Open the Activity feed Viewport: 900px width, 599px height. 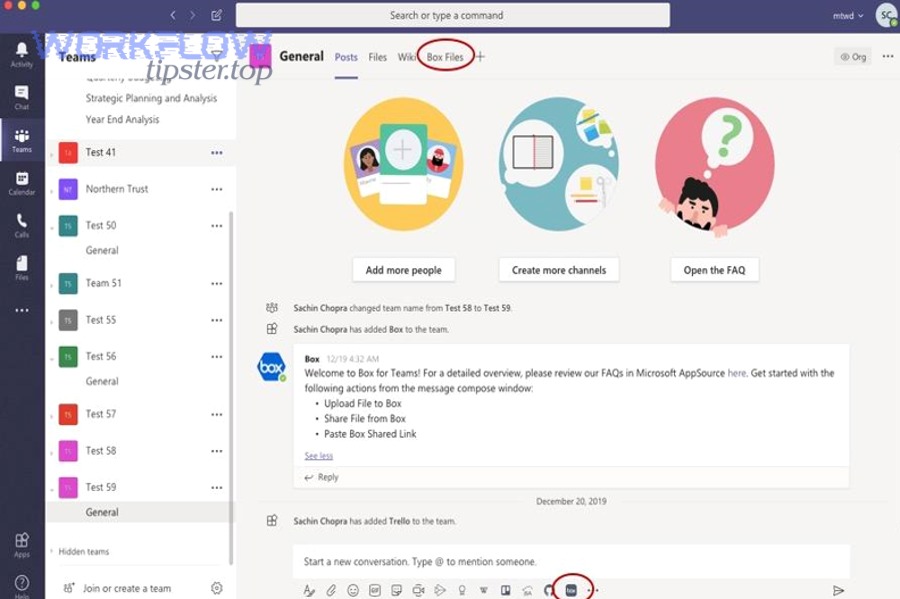tap(22, 55)
